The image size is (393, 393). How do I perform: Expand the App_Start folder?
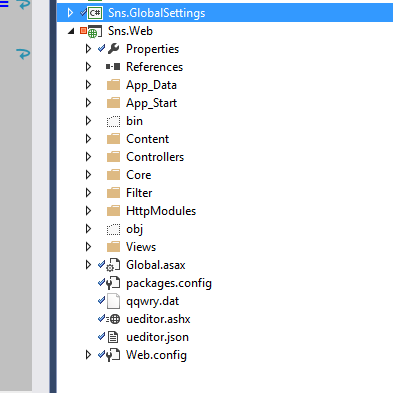click(x=88, y=103)
